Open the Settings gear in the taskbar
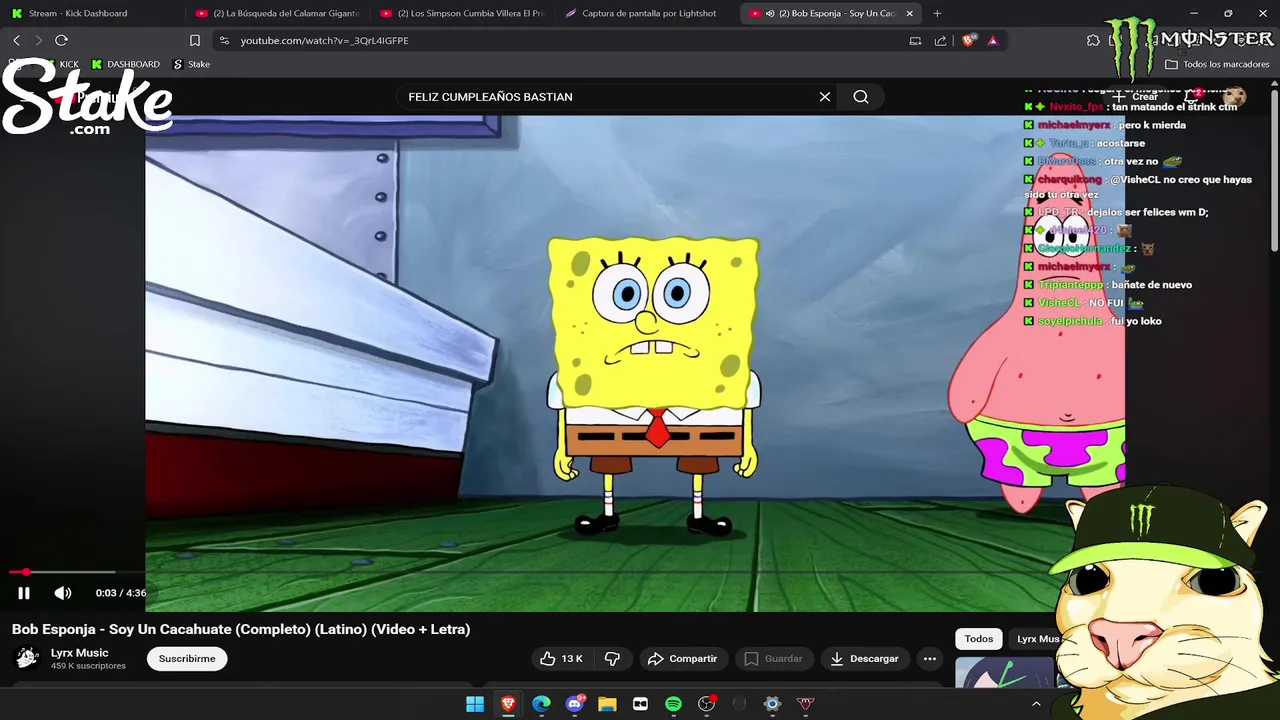The height and width of the screenshot is (720, 1280). click(772, 704)
